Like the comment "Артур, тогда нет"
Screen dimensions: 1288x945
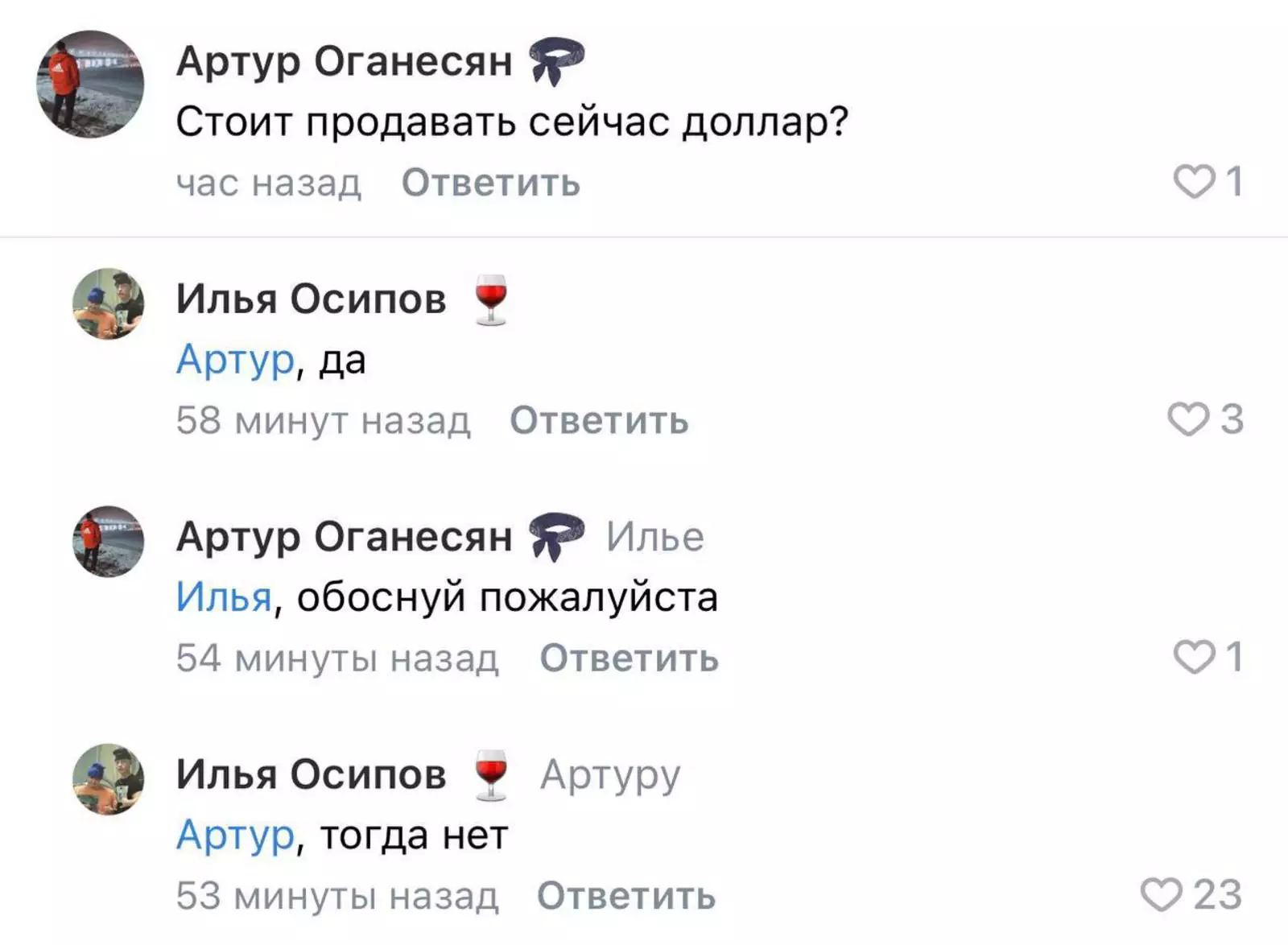pyautogui.click(x=1160, y=893)
